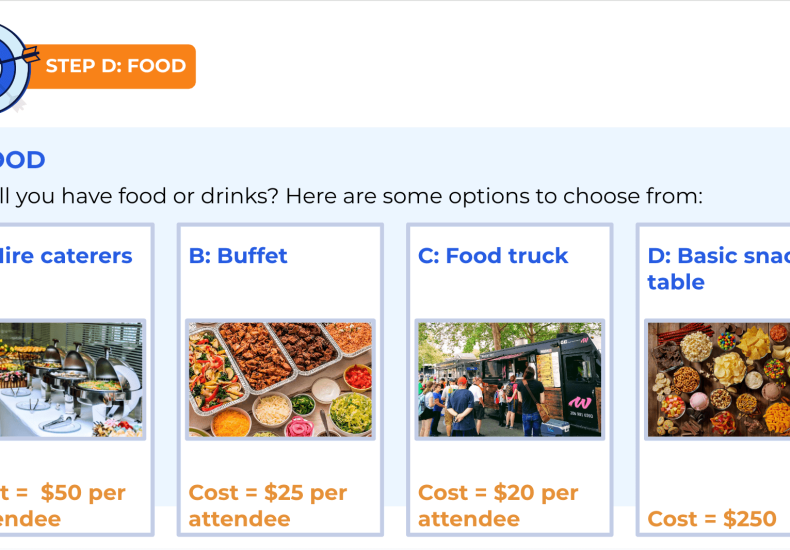The height and width of the screenshot is (550, 790).
Task: Click the food or drinks question text
Action: click(351, 196)
